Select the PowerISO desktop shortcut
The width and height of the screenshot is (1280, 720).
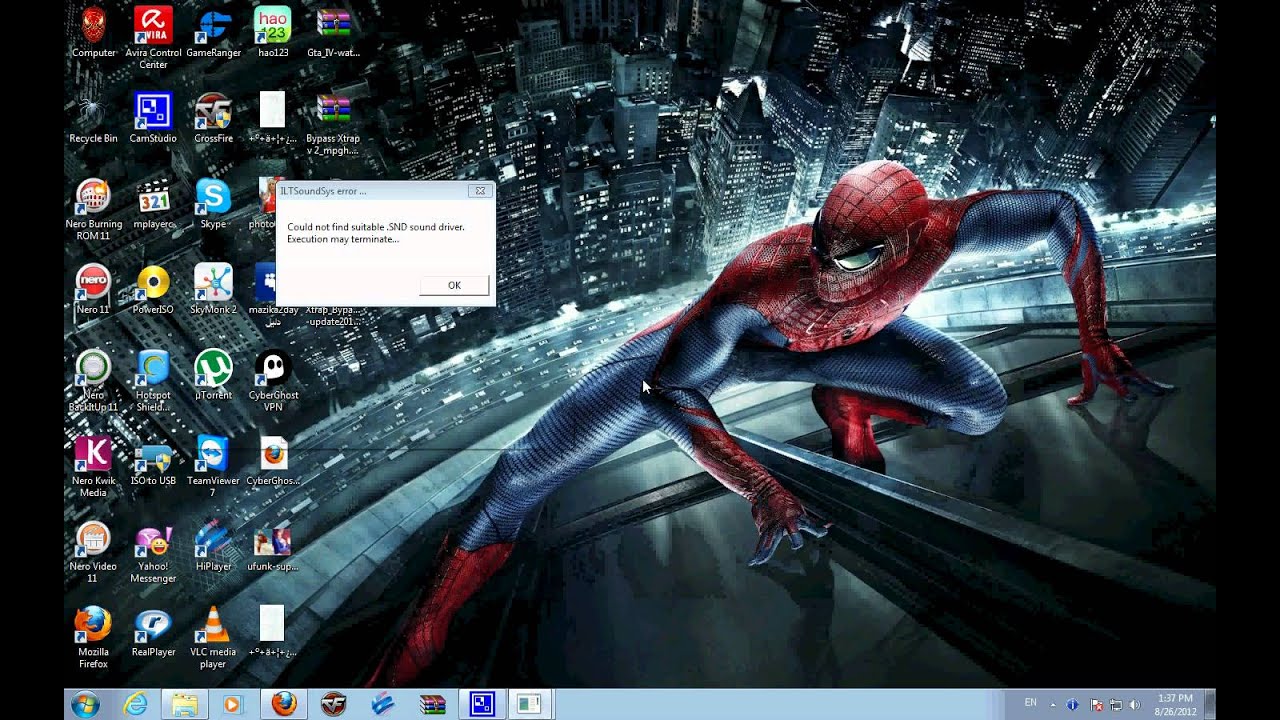pos(153,290)
